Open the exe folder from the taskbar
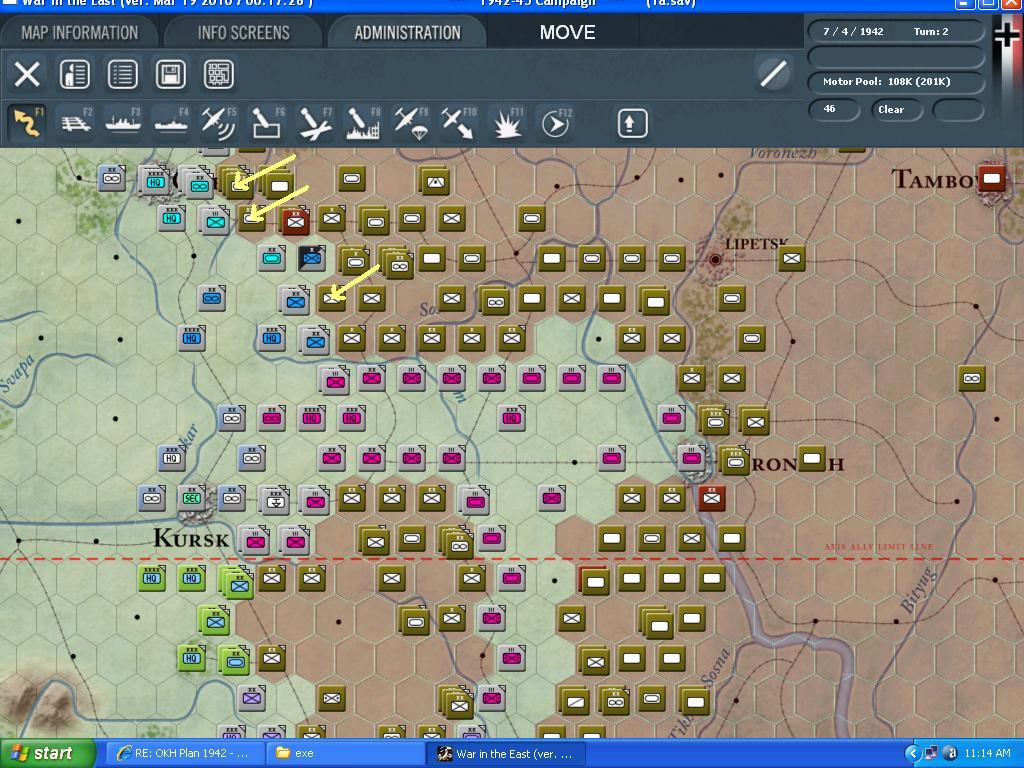The height and width of the screenshot is (768, 1024). click(345, 753)
